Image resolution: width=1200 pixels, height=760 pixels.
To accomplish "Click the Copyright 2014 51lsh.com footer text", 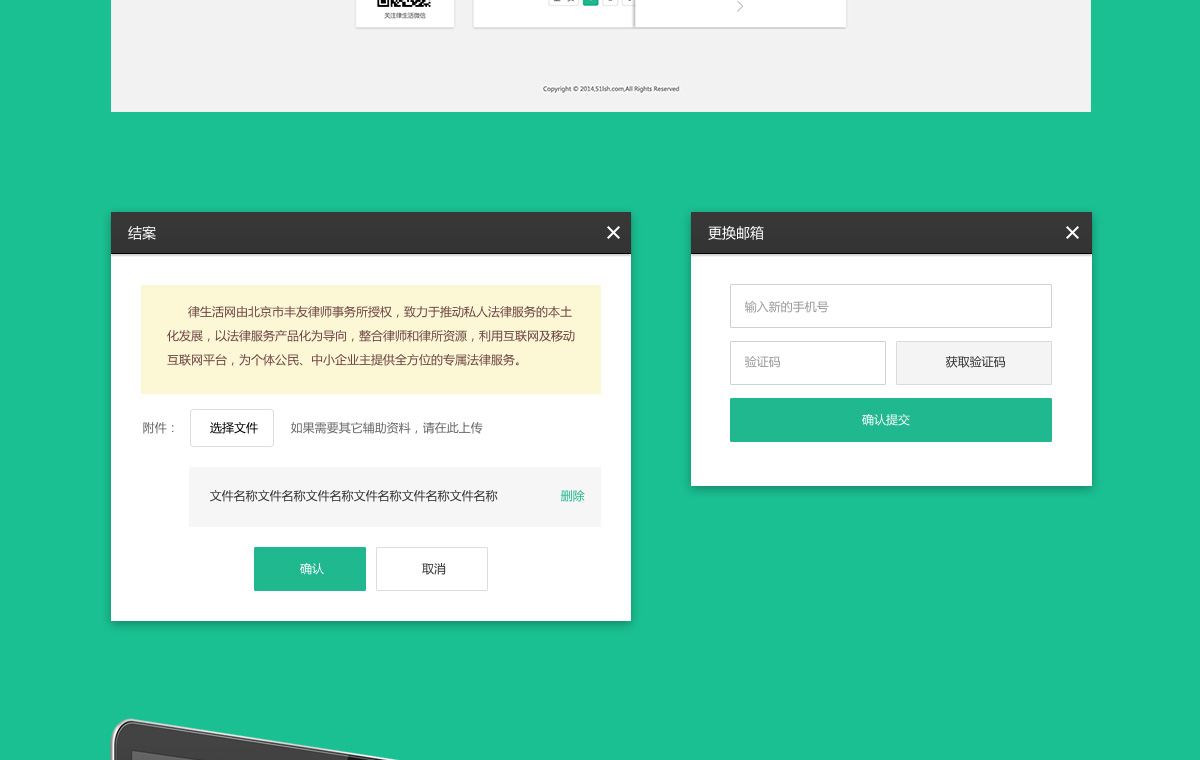I will click(x=611, y=89).
